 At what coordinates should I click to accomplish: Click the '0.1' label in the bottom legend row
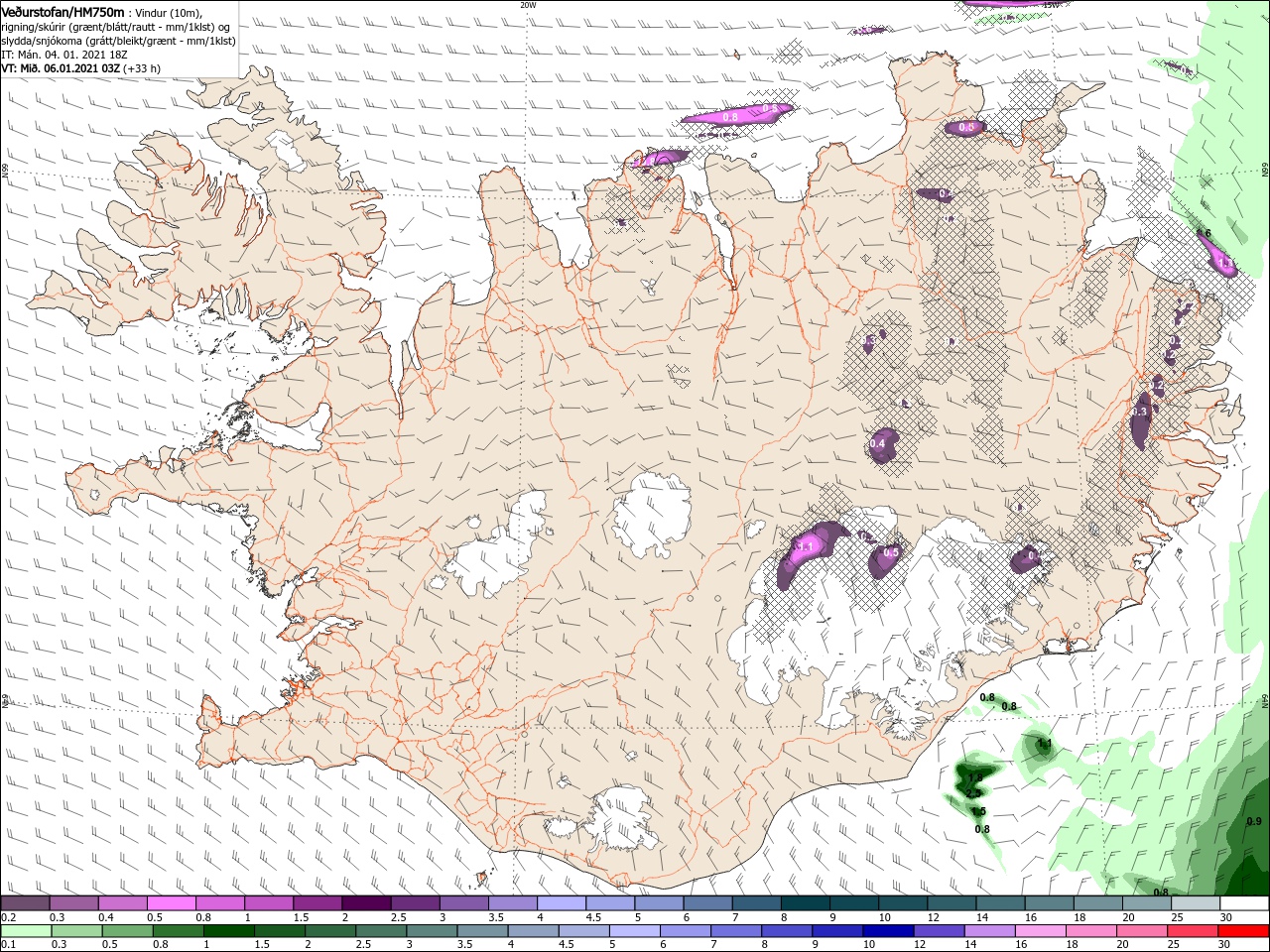click(x=8, y=945)
